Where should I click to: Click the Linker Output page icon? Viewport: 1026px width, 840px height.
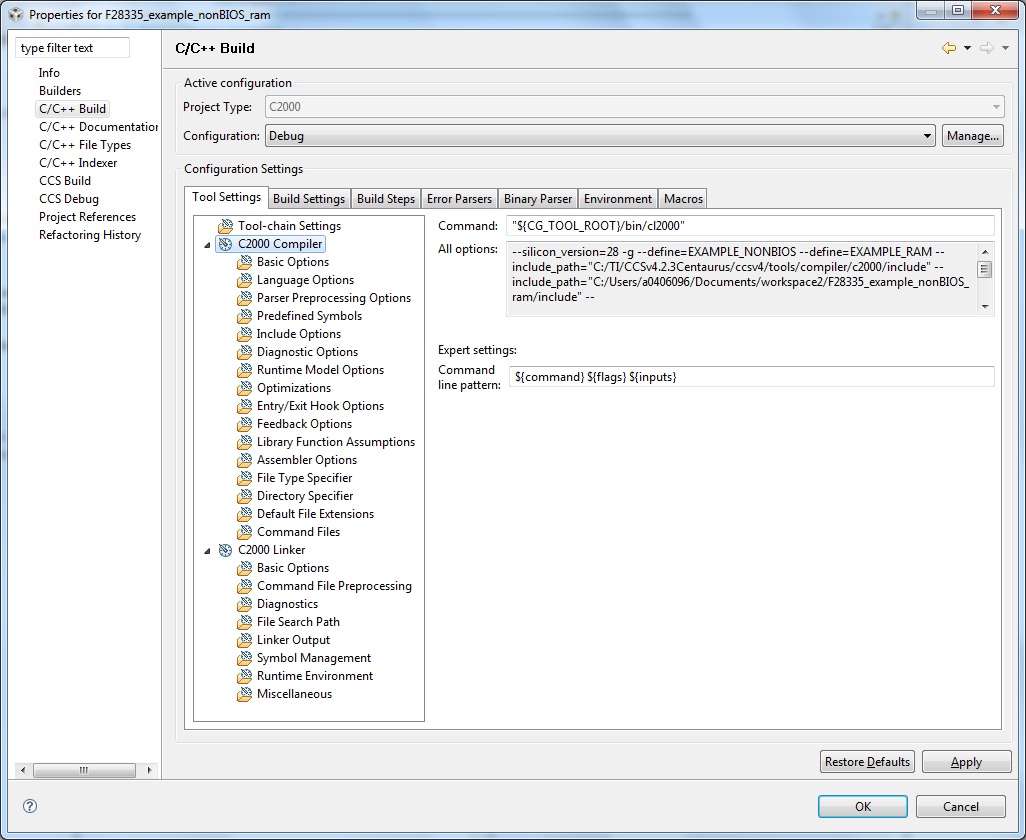245,640
